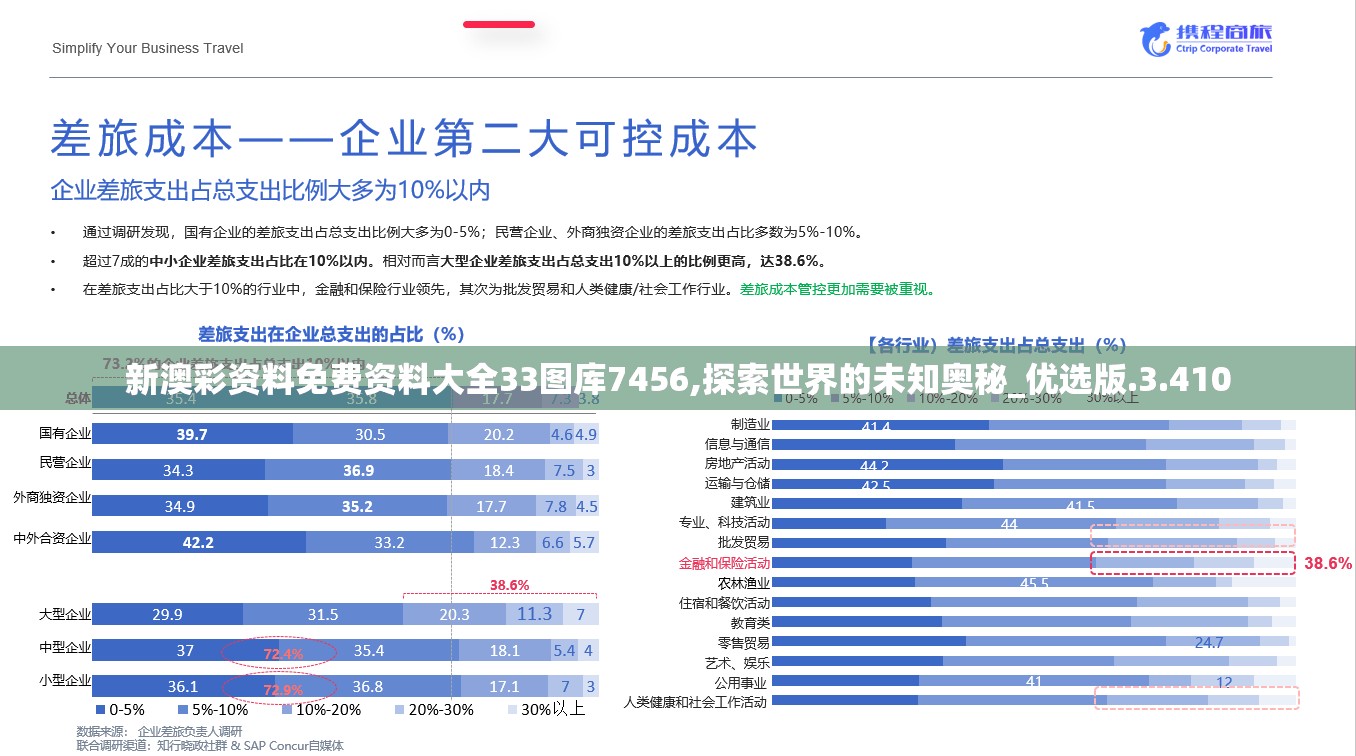Select the '房地产活动' industry label
The height and width of the screenshot is (756, 1356).
coord(737,463)
